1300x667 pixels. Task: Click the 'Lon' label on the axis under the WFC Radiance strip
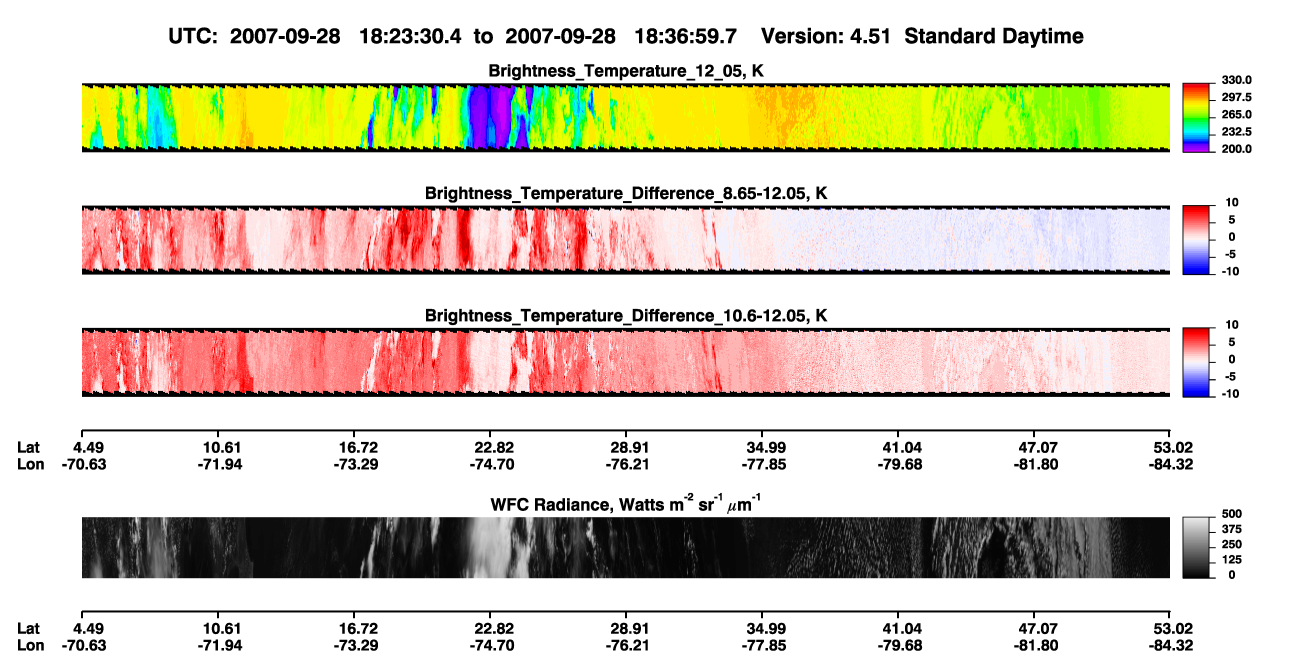point(30,645)
